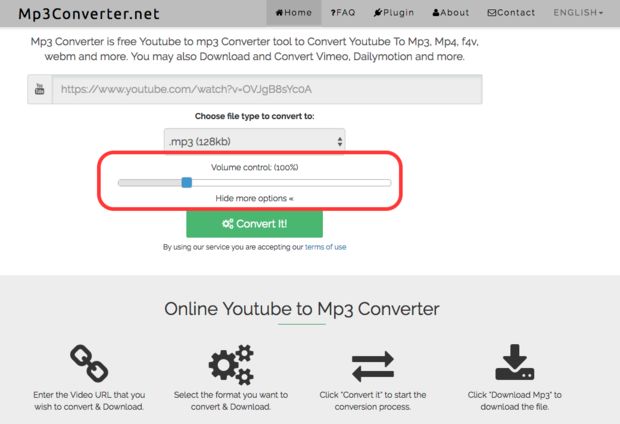Collapse options via Hide more options

click(x=254, y=198)
